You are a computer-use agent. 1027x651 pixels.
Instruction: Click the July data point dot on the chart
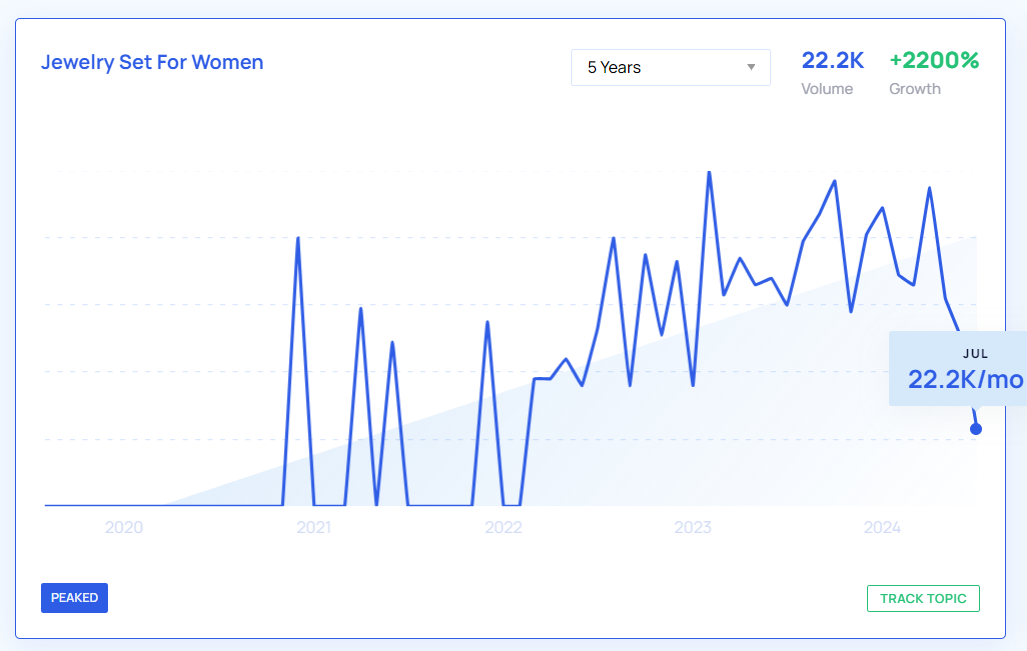[976, 429]
